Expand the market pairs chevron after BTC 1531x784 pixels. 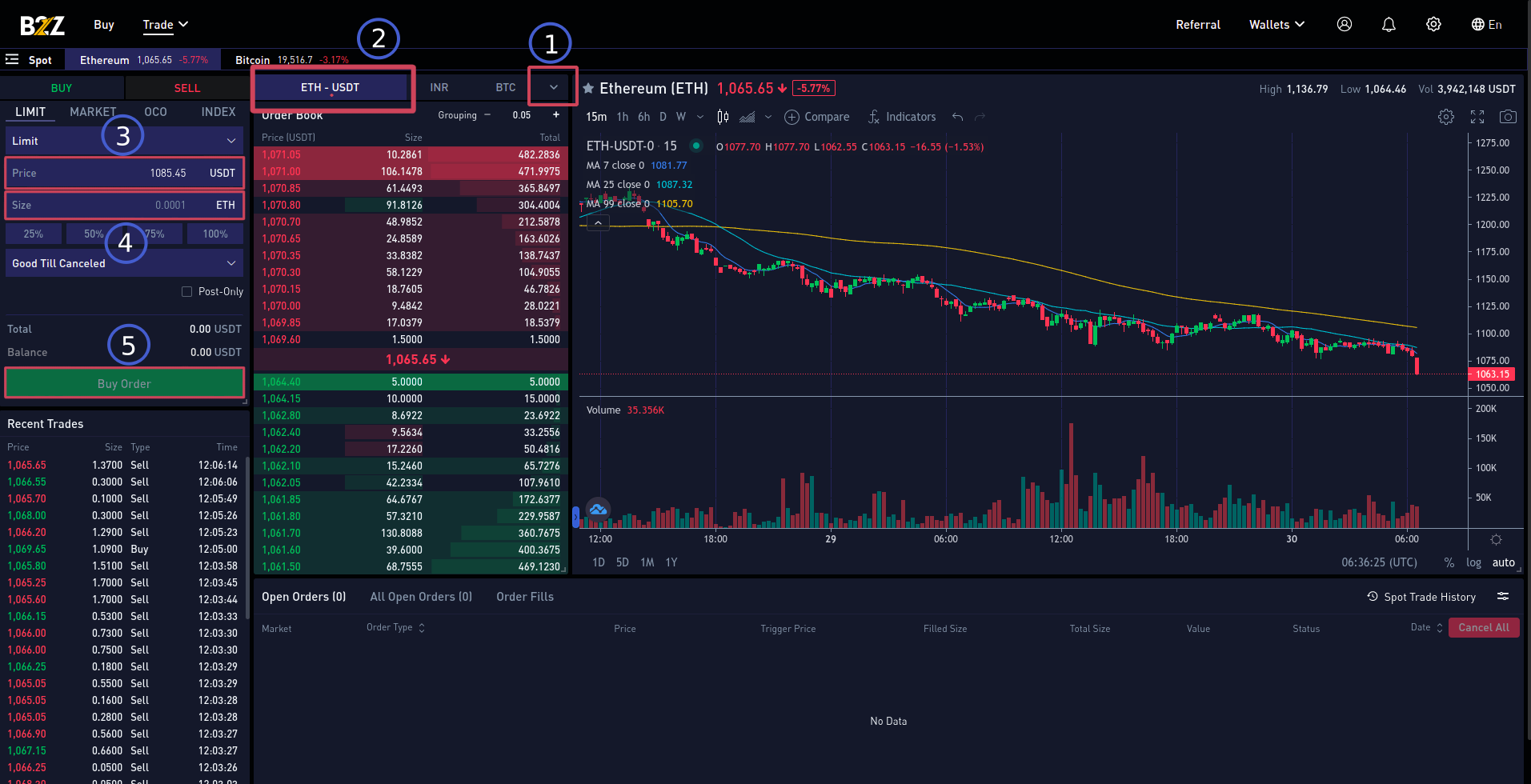[x=553, y=87]
